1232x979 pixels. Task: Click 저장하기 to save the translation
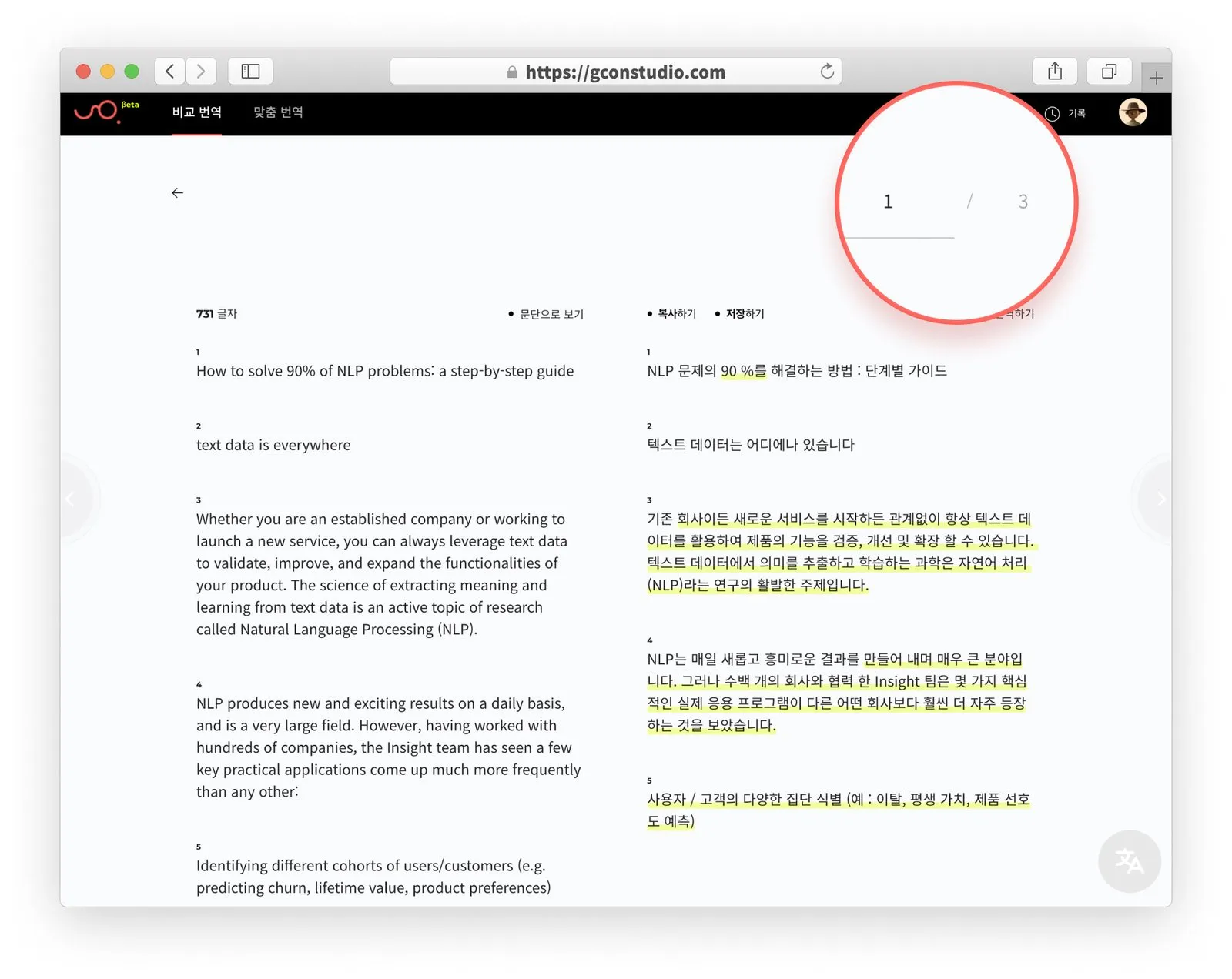coord(739,314)
